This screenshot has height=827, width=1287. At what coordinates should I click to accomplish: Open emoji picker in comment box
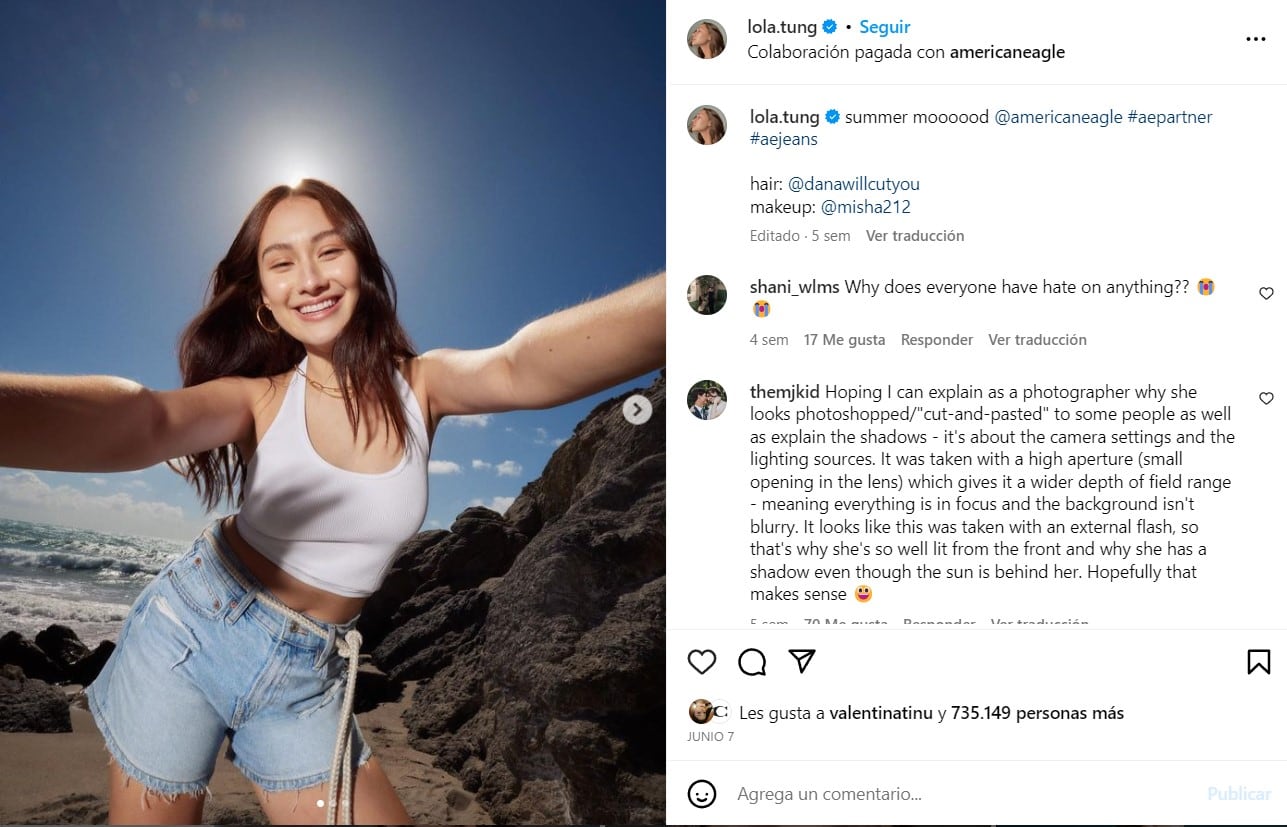[702, 794]
